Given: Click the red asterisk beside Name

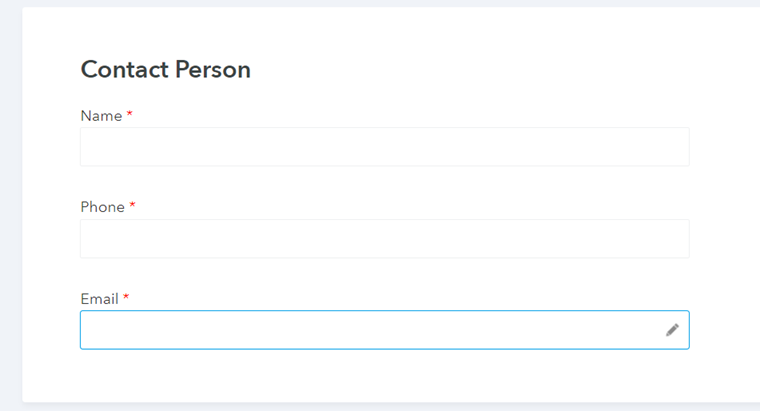Looking at the screenshot, I should pos(130,116).
